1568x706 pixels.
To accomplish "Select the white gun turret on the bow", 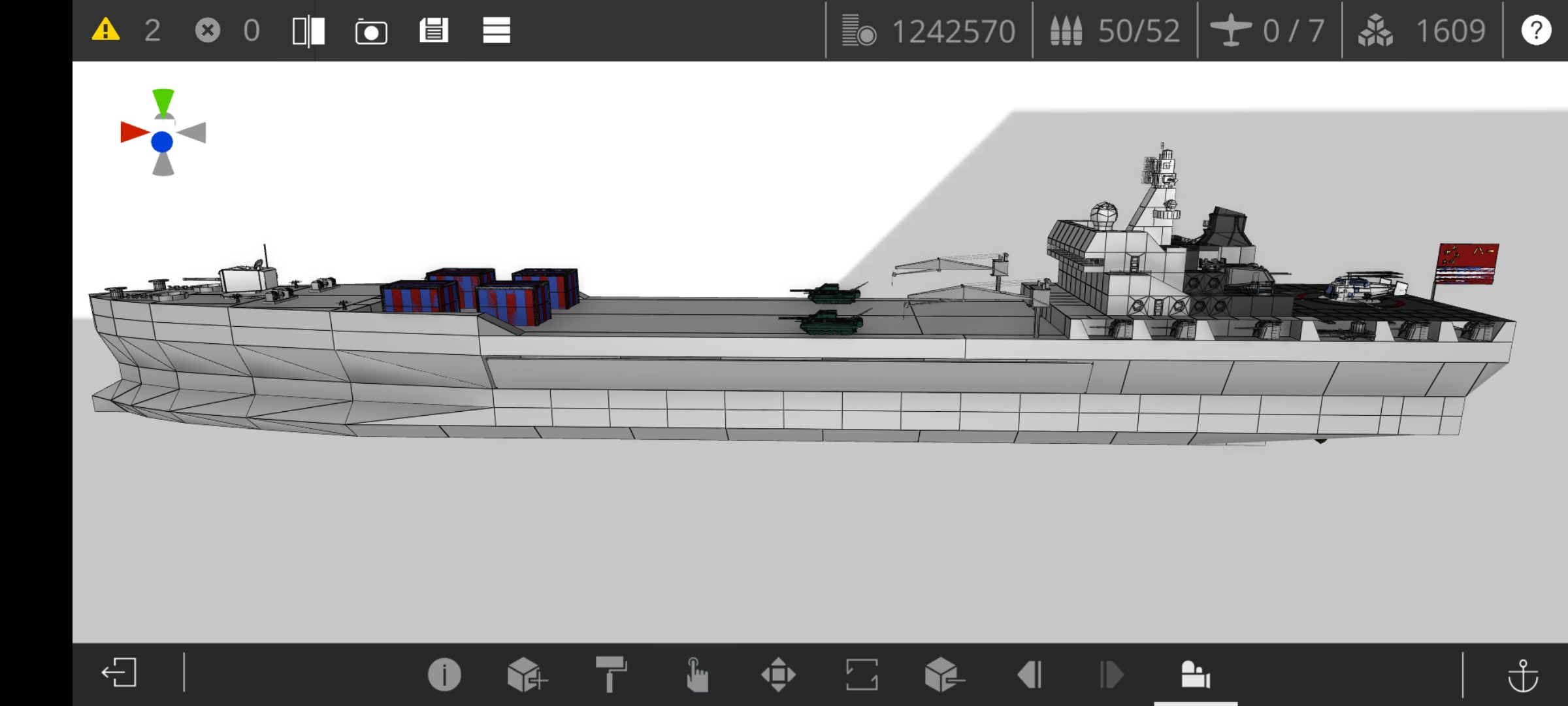I will [248, 279].
